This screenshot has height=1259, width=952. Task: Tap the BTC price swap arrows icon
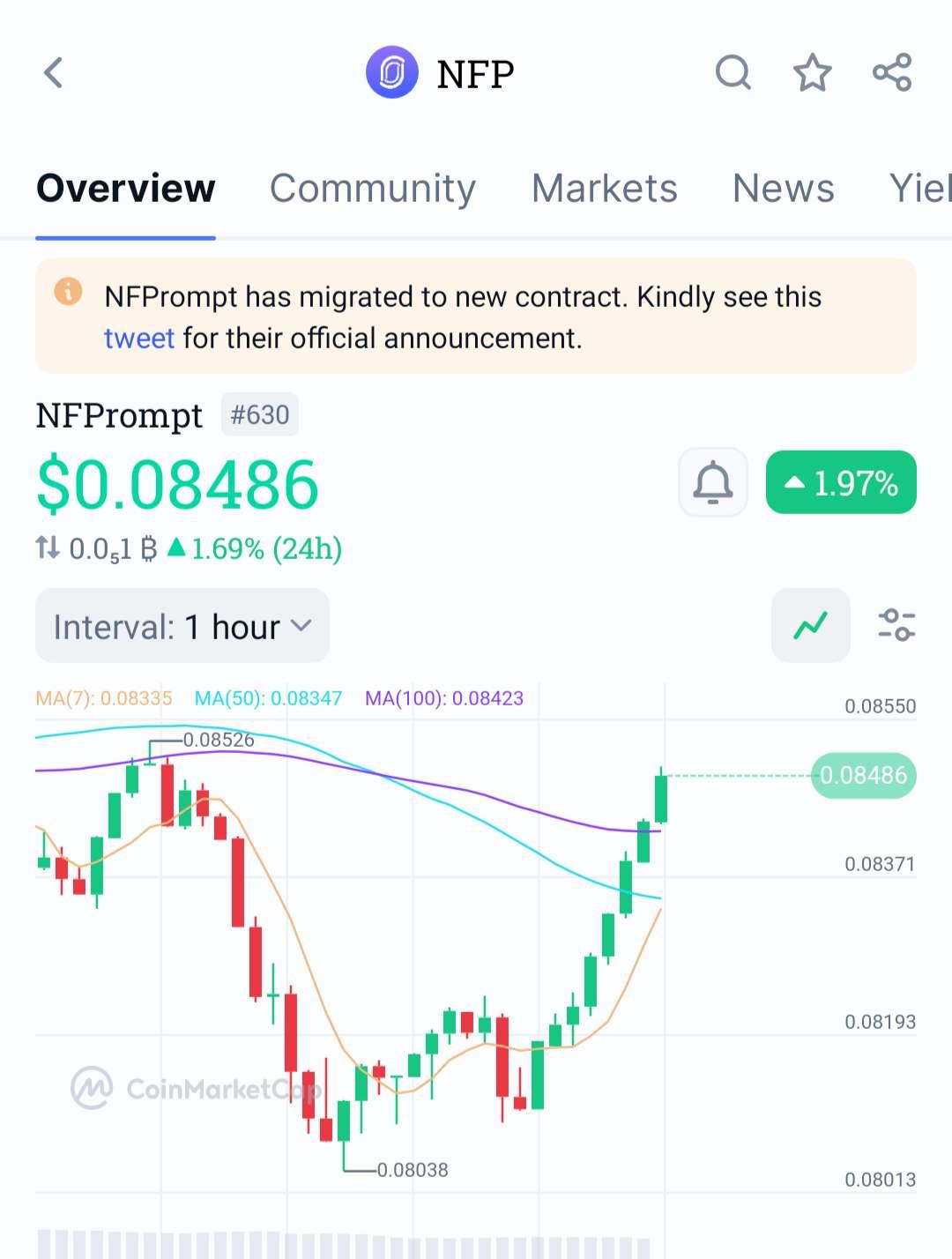tap(48, 548)
